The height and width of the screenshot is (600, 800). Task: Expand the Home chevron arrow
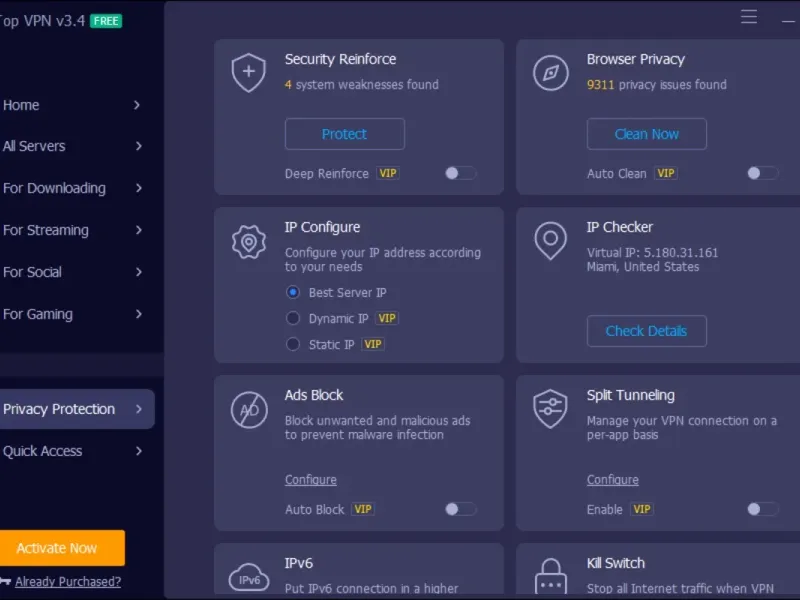click(x=137, y=105)
